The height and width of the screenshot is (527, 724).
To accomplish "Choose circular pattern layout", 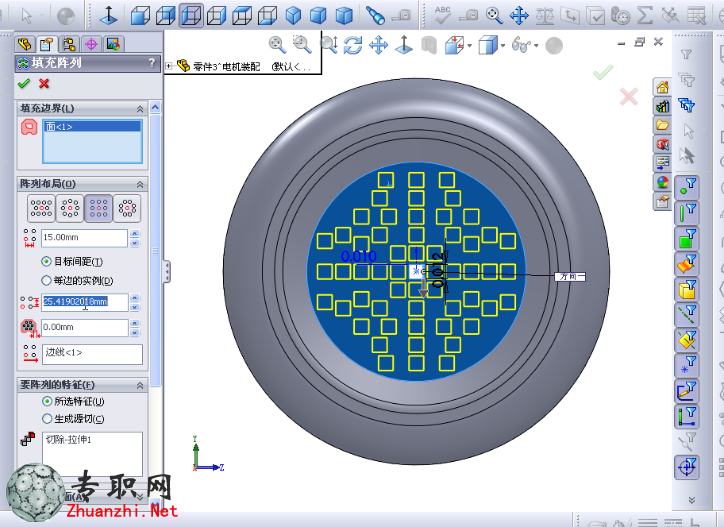I will (x=70, y=208).
